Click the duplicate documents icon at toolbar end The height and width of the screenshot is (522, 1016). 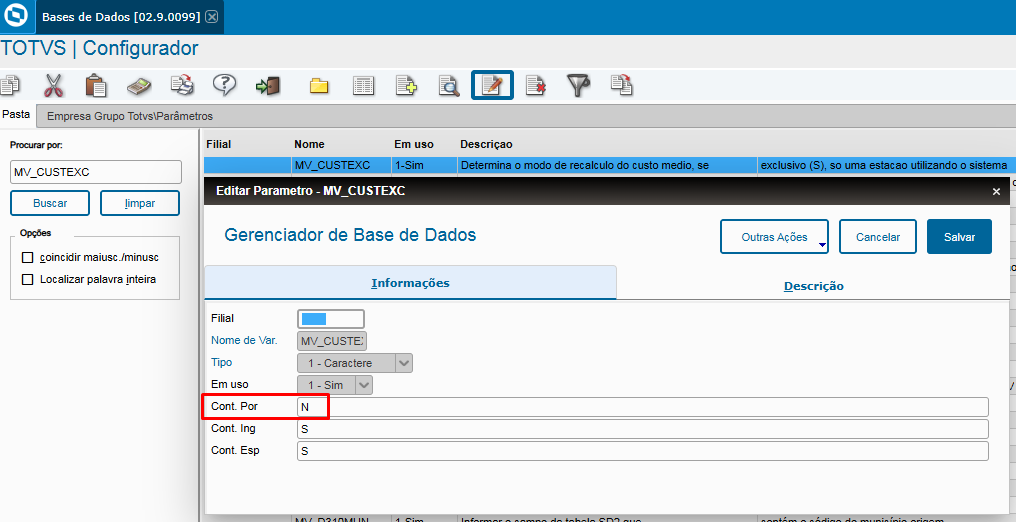click(x=621, y=85)
